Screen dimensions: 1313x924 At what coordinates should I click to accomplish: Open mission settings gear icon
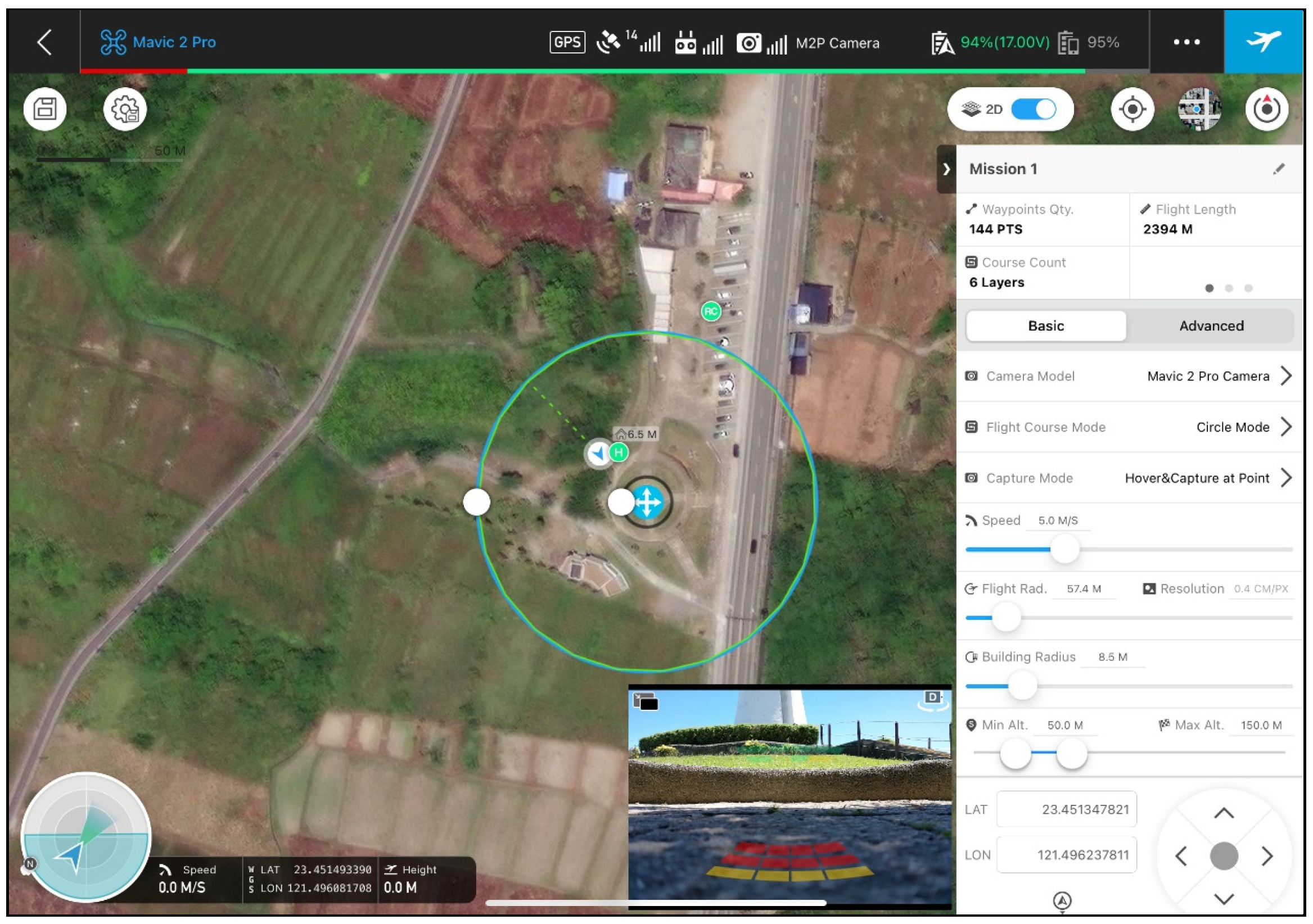(x=125, y=109)
